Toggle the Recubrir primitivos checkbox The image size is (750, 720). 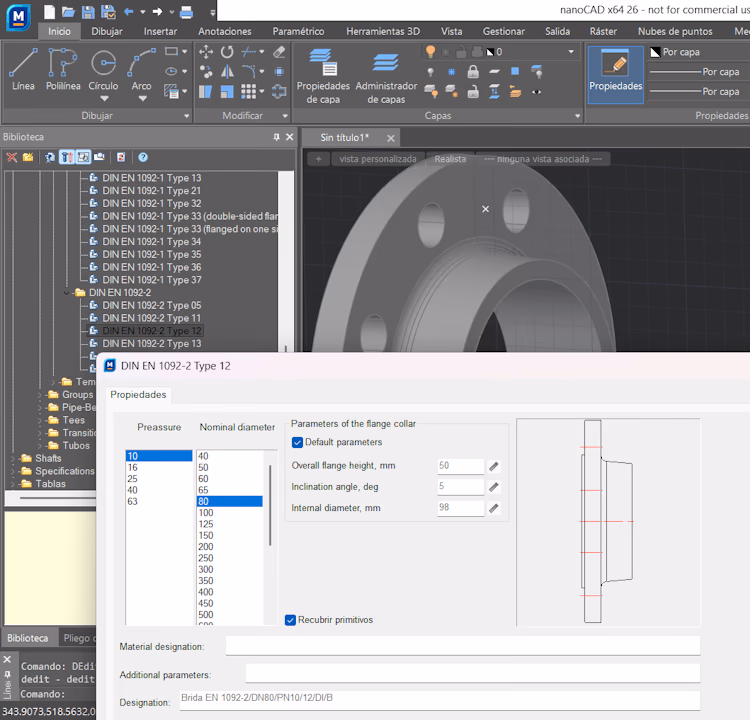pyautogui.click(x=290, y=620)
